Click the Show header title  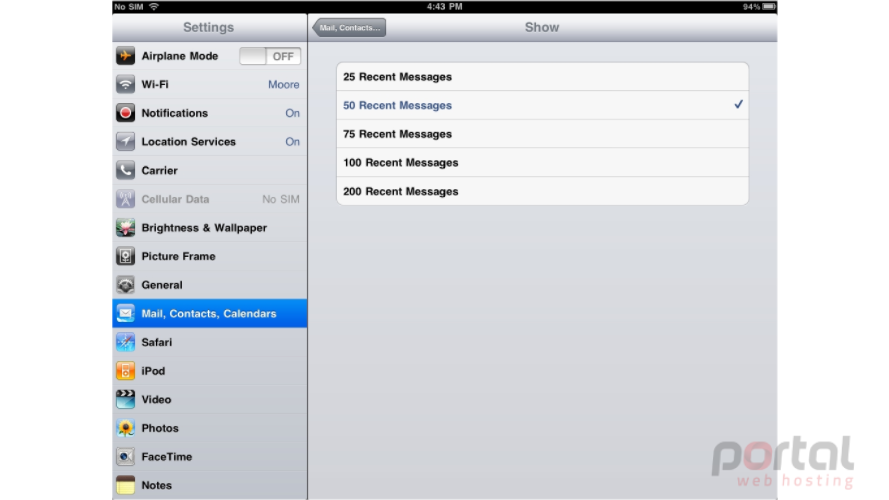[541, 27]
